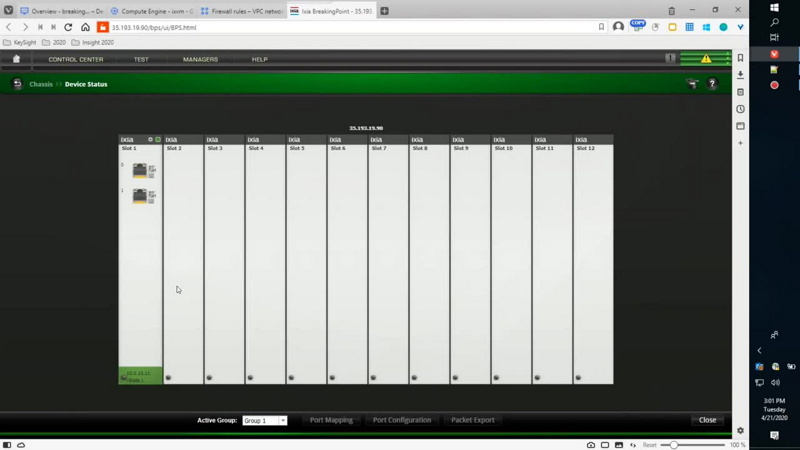Select the empty Slot 12 column
The width and height of the screenshot is (800, 450).
(x=593, y=260)
